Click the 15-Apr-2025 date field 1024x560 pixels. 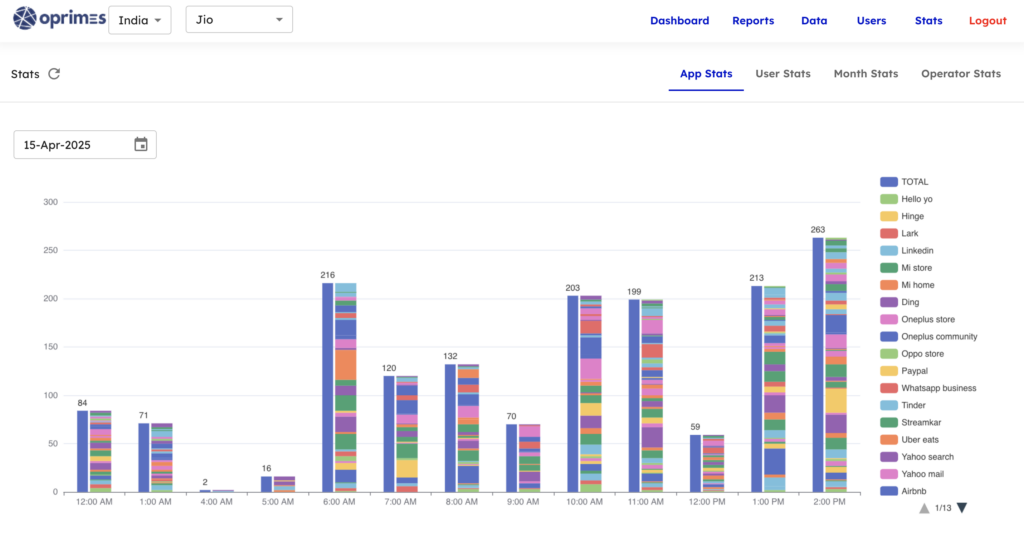(85, 144)
